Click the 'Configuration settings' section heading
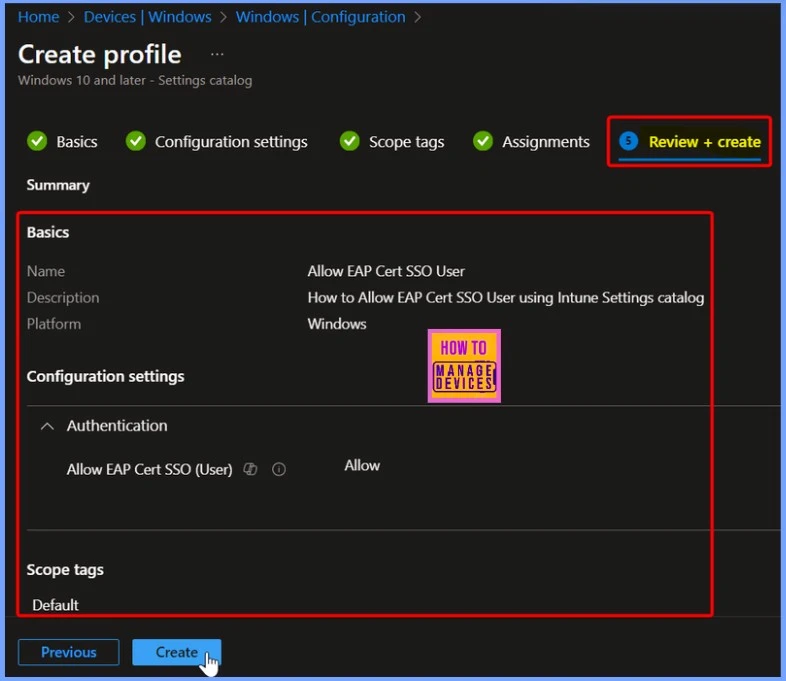This screenshot has height=681, width=786. [x=105, y=376]
